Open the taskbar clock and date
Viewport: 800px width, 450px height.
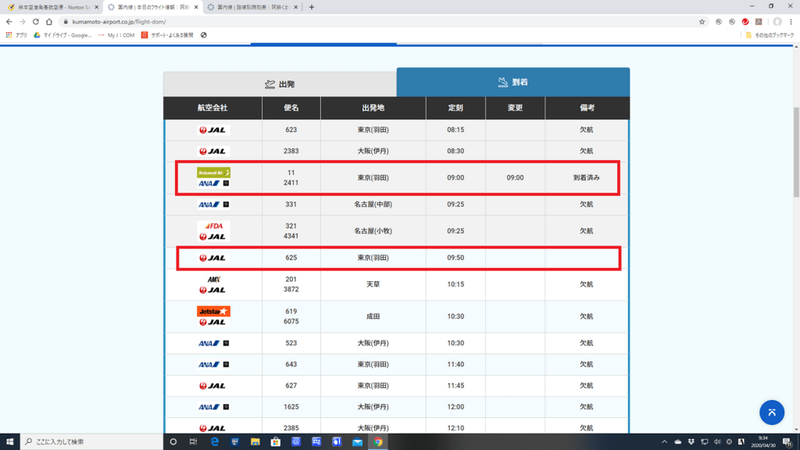(x=763, y=442)
